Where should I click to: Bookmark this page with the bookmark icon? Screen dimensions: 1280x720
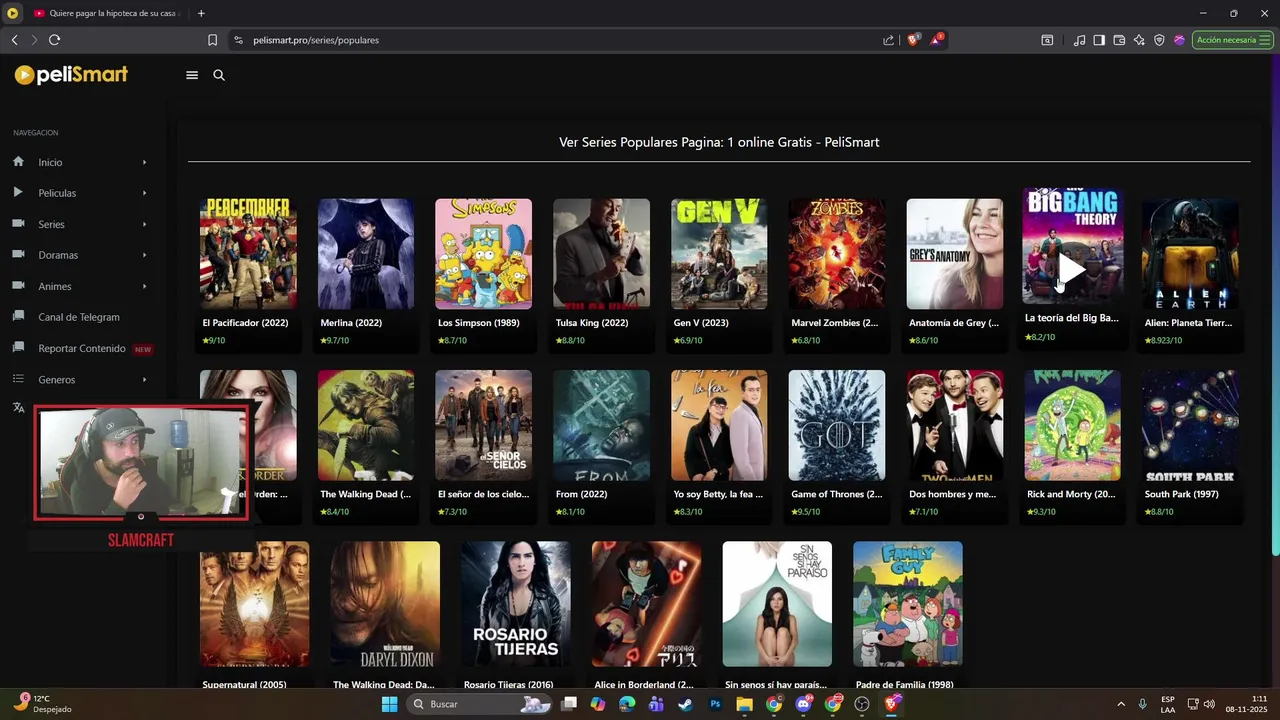pyautogui.click(x=212, y=40)
